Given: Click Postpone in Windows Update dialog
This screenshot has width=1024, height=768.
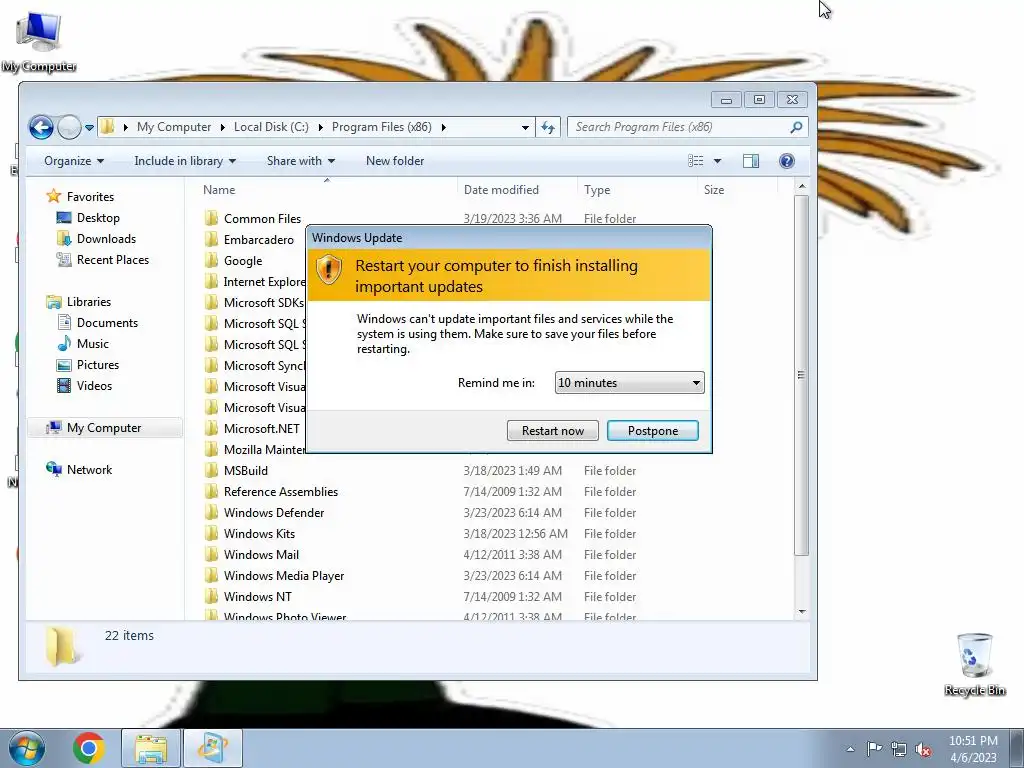Looking at the screenshot, I should [652, 430].
